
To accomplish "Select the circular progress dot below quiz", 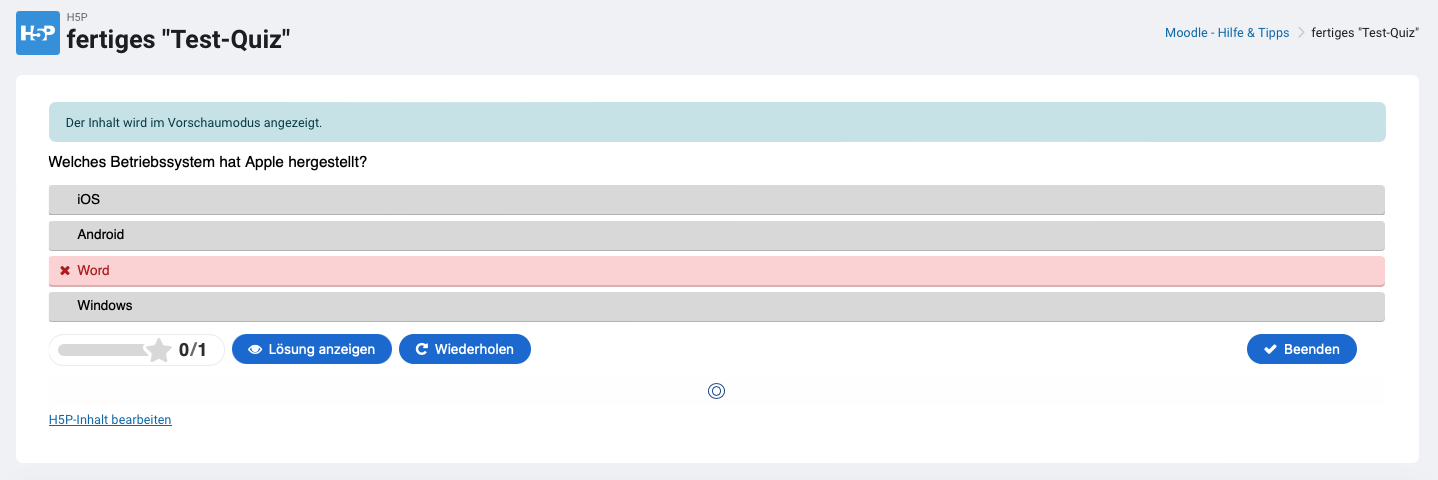I will click(716, 391).
